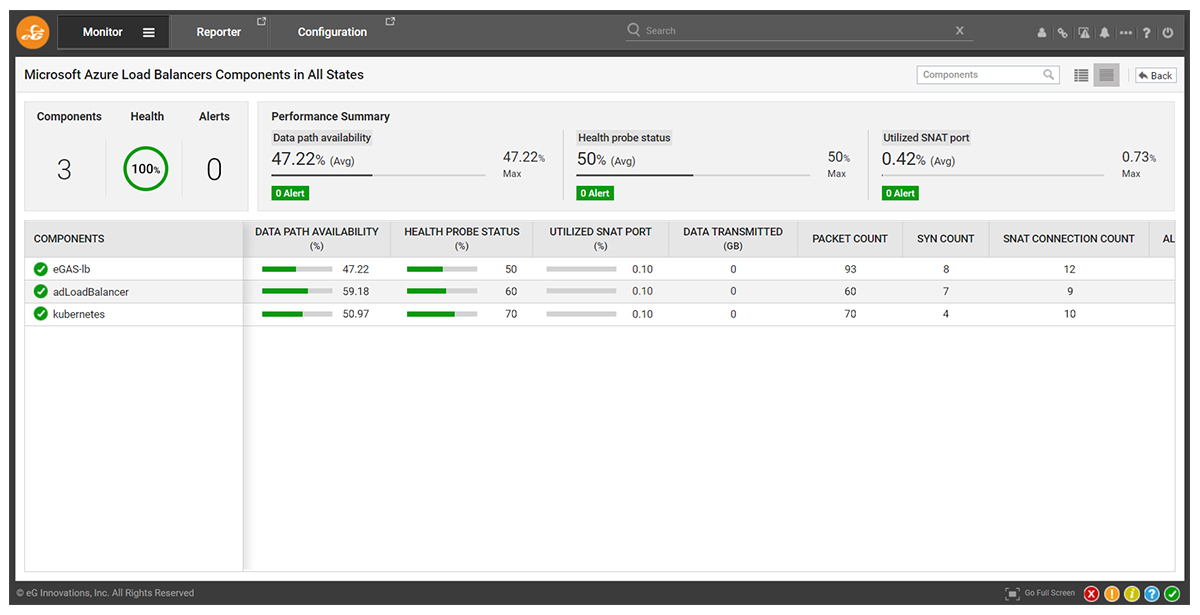Filter by minor yellow info status

click(x=1132, y=594)
